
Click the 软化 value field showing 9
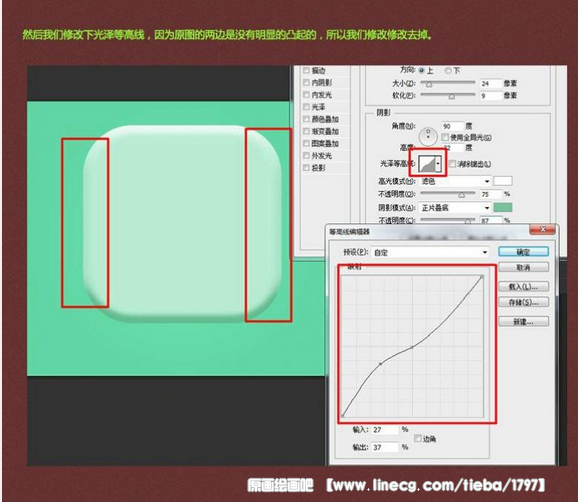(x=491, y=96)
